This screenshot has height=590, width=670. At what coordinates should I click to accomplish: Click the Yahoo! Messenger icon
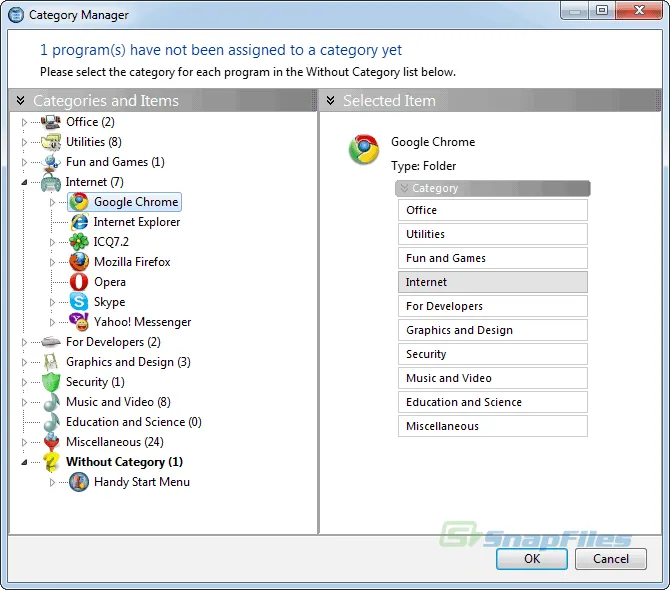[79, 322]
